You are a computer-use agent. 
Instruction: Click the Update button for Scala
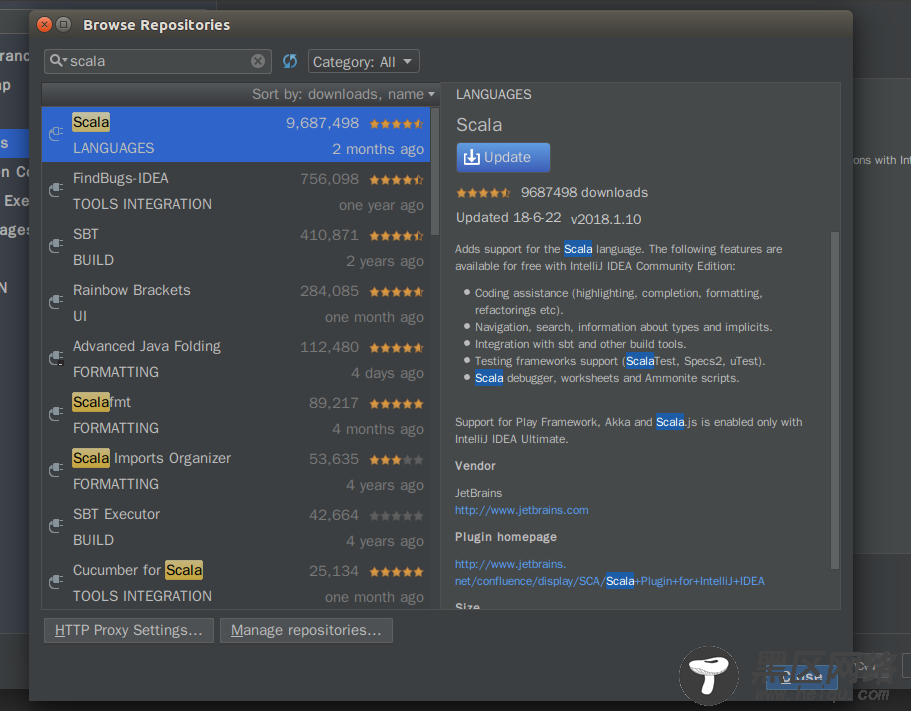503,157
